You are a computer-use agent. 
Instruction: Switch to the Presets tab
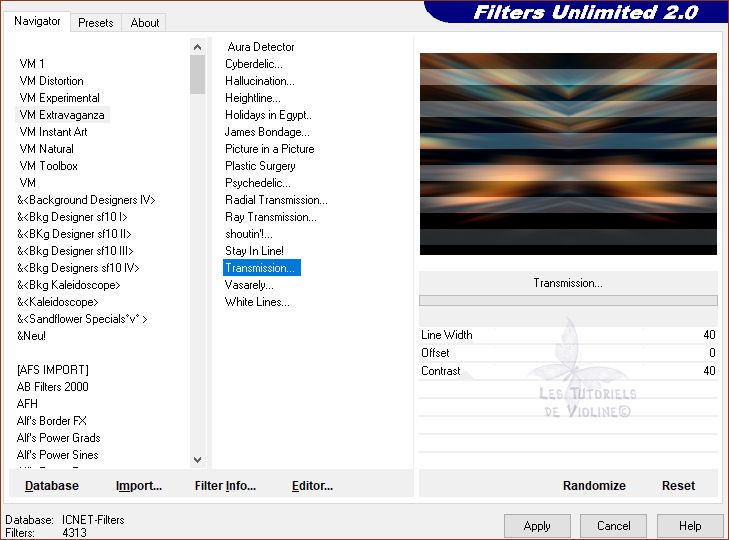click(96, 22)
